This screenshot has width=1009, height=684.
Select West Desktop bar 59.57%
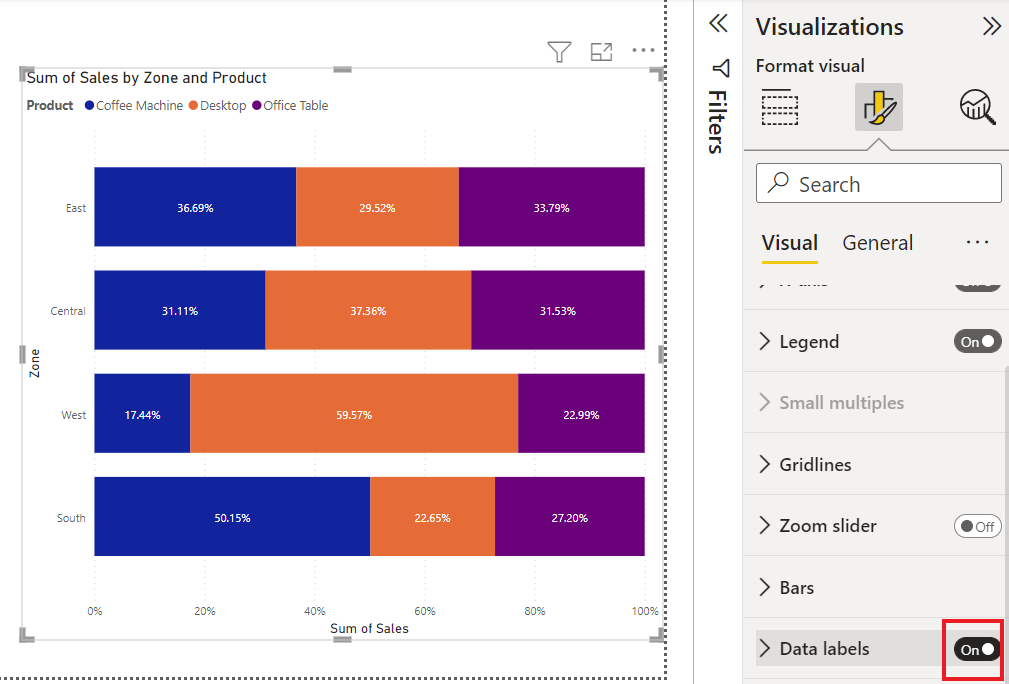point(354,414)
